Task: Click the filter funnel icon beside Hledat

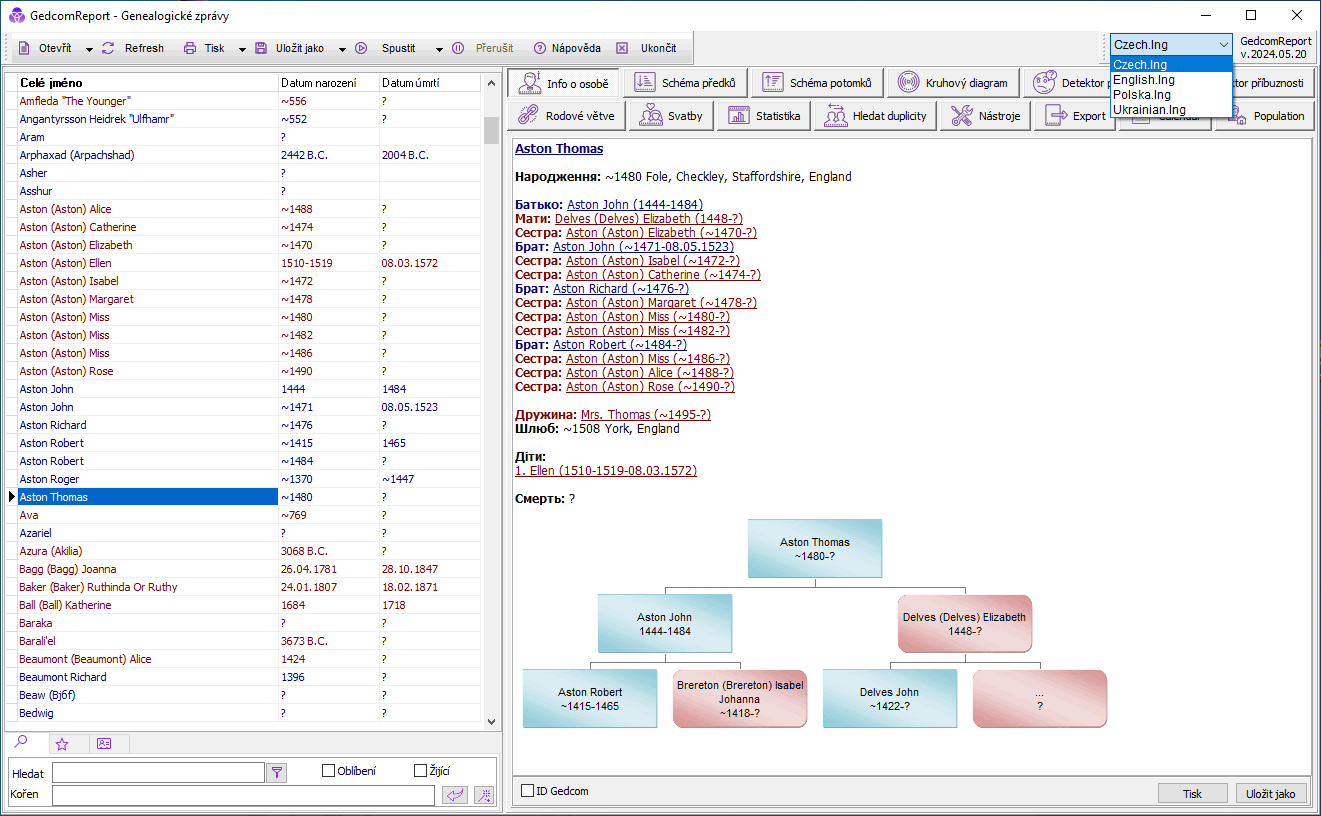Action: click(277, 772)
